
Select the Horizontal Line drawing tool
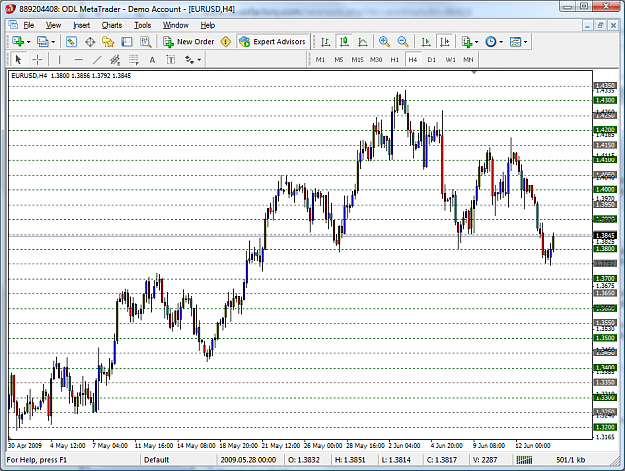pyautogui.click(x=79, y=60)
